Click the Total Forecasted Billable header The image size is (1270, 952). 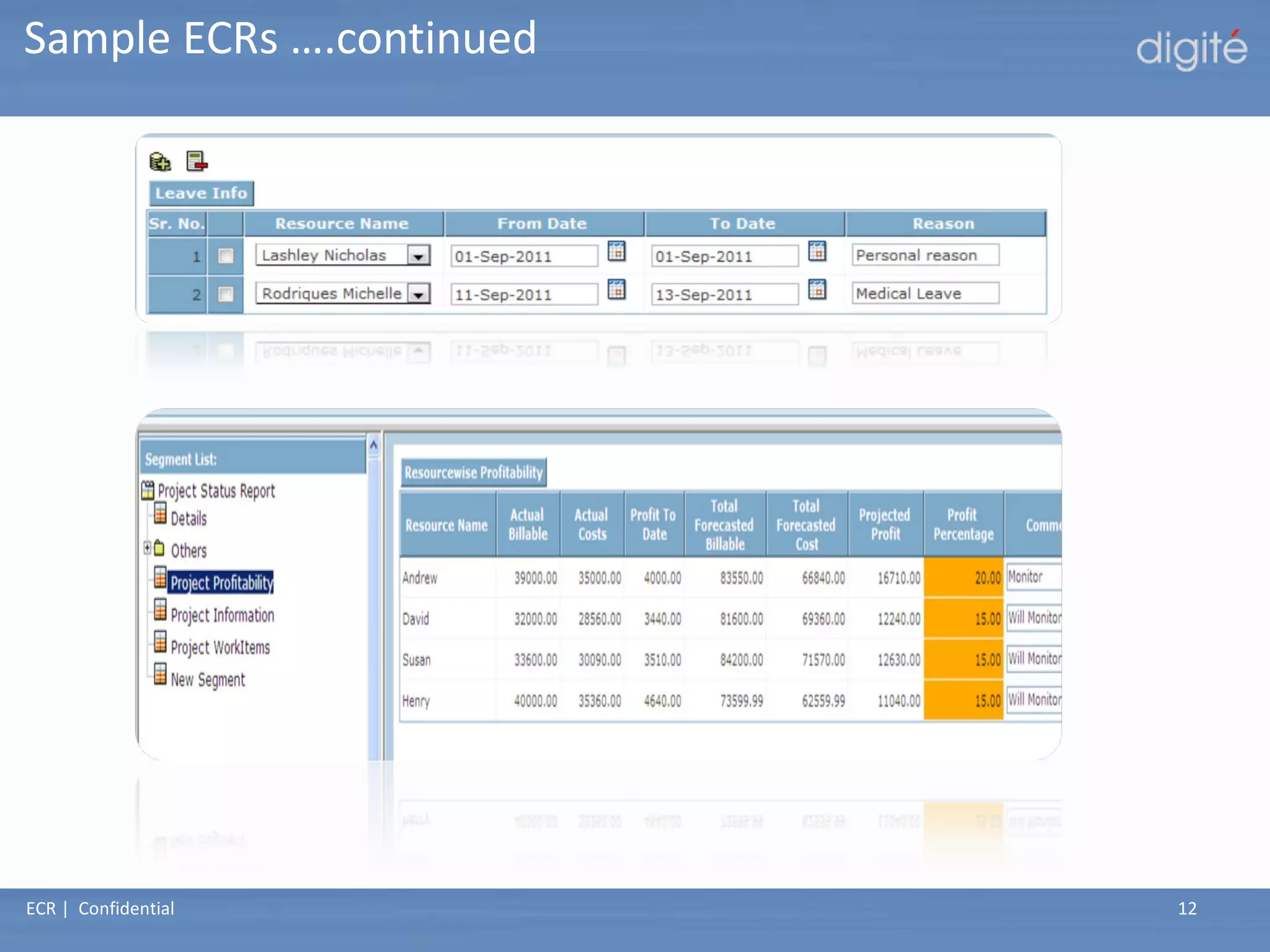click(x=724, y=524)
